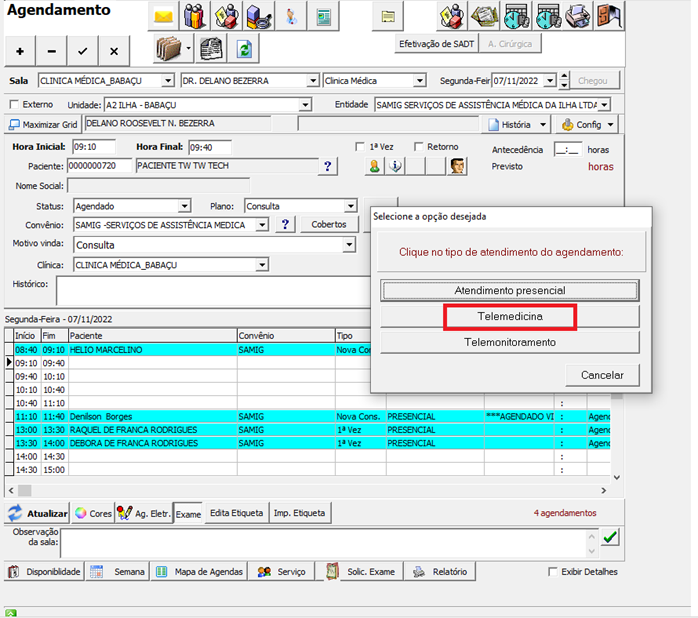Click the question mark next to Convênio

pos(285,224)
